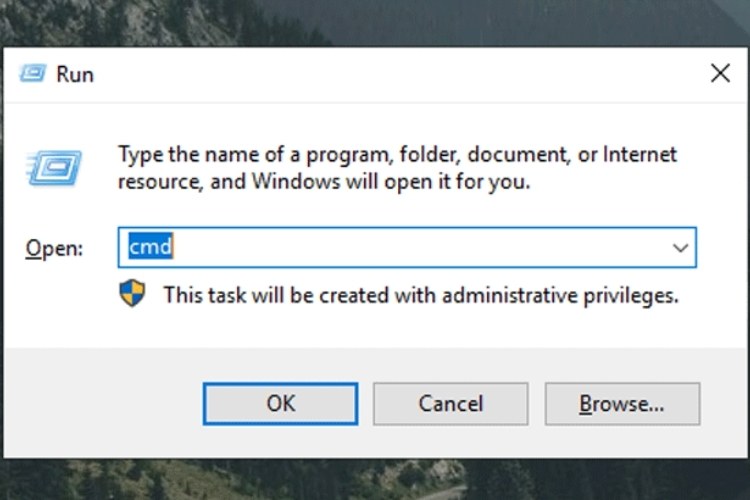Click the highlighted cmd text

pyautogui.click(x=150, y=248)
